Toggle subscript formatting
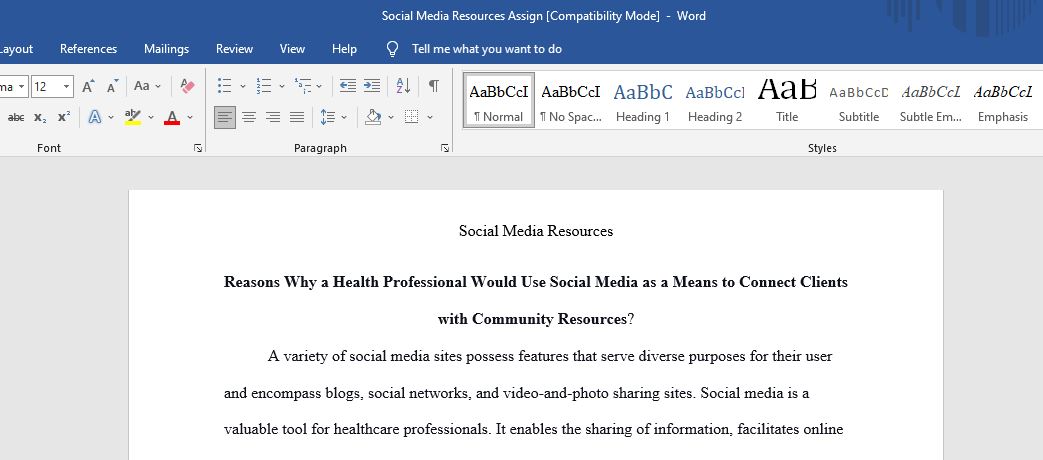The image size is (1043, 460). [x=41, y=118]
